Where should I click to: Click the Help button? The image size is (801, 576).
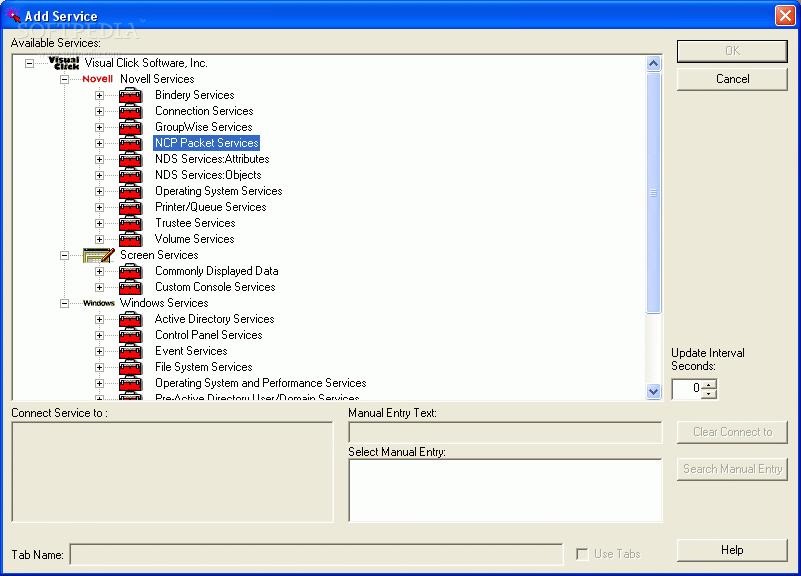pos(732,550)
